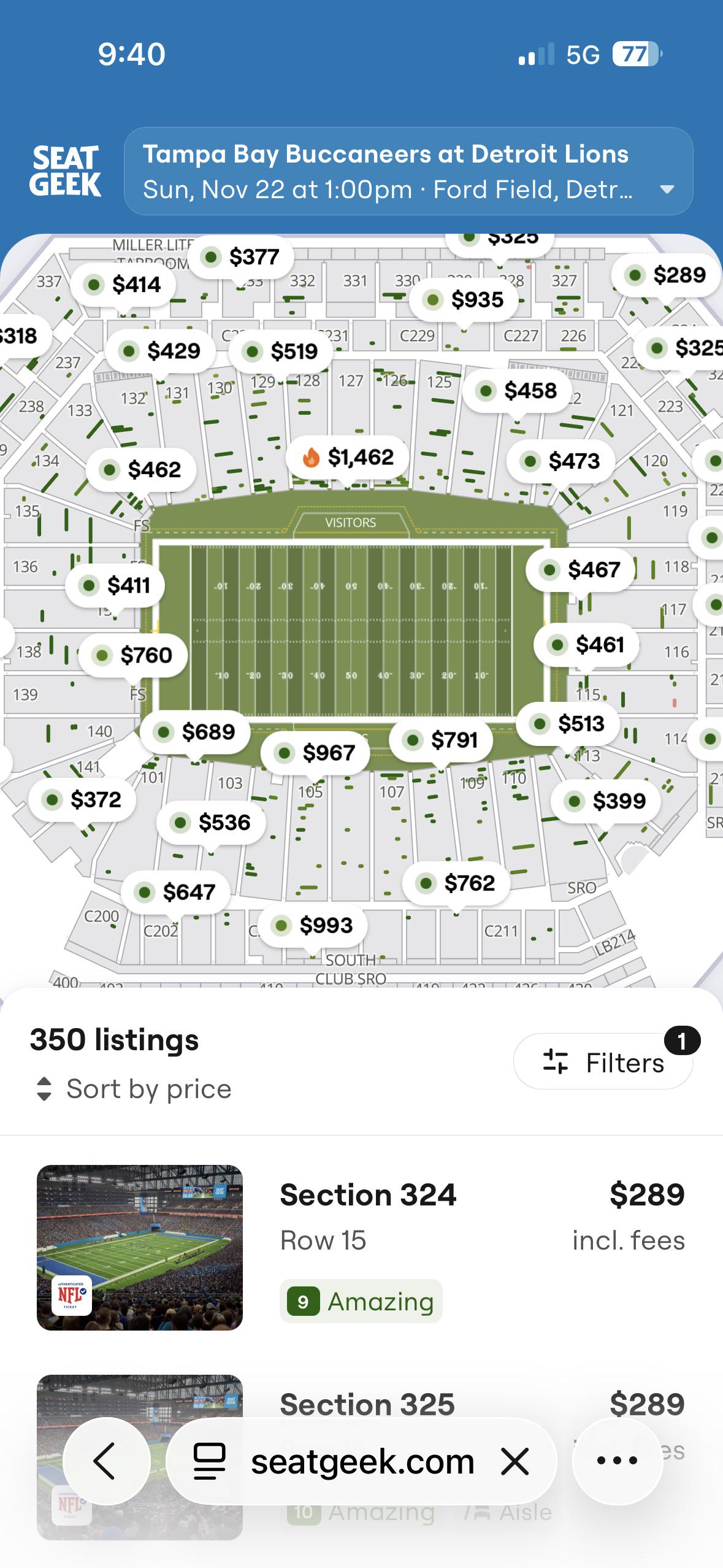Open the Sort by price selector
This screenshot has height=1568, width=723.
[133, 1089]
